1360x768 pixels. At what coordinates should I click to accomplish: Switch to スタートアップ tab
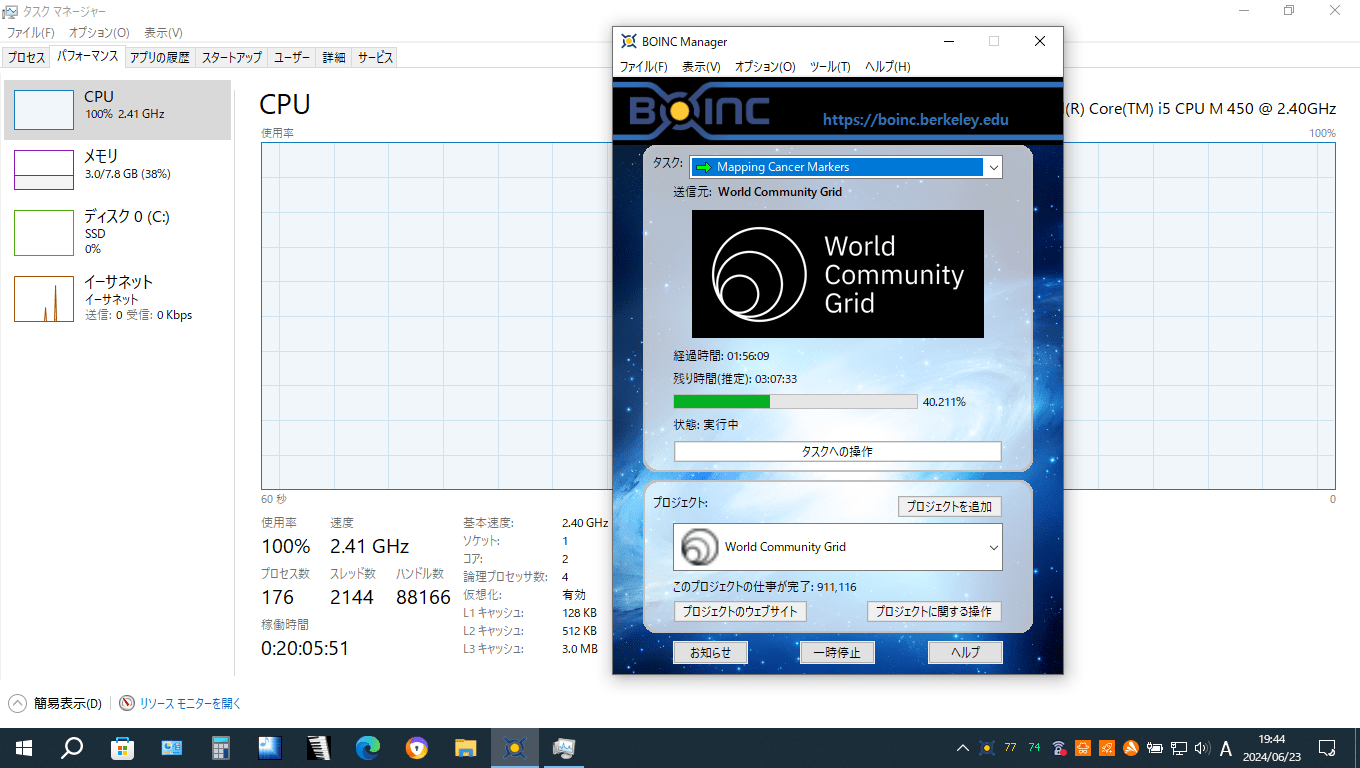tap(231, 58)
